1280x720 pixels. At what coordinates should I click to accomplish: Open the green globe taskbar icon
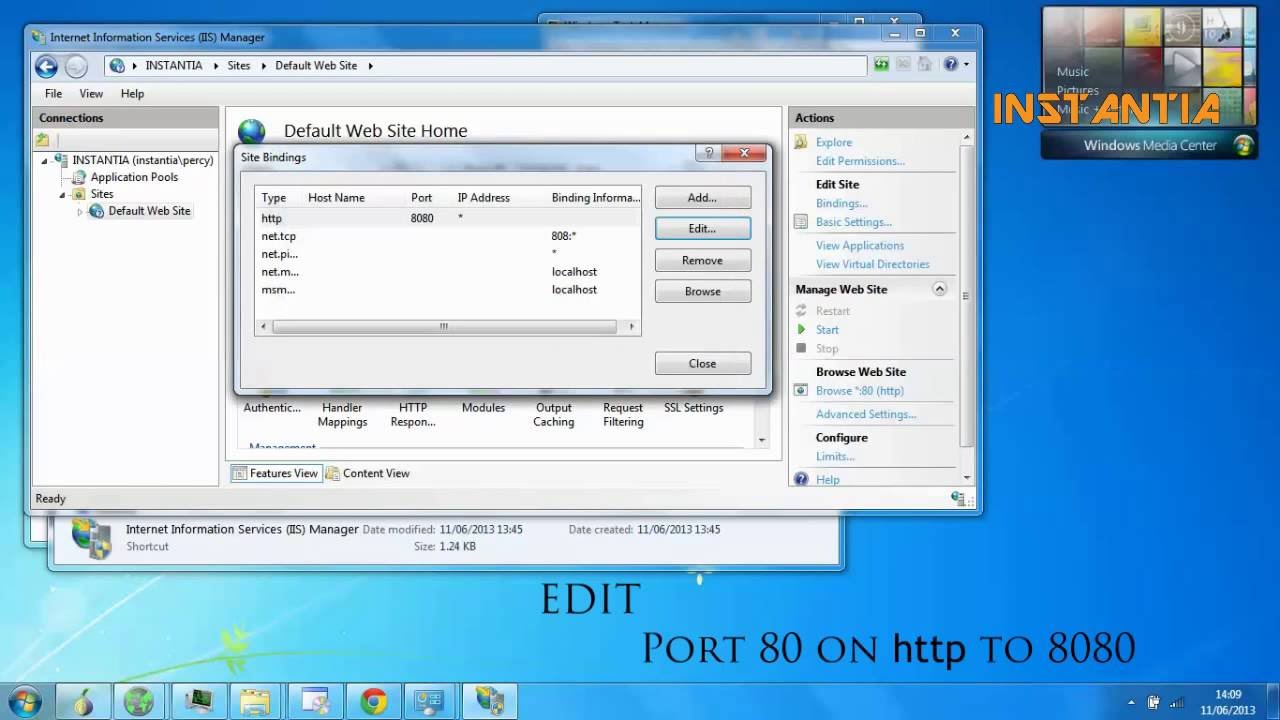[141, 702]
